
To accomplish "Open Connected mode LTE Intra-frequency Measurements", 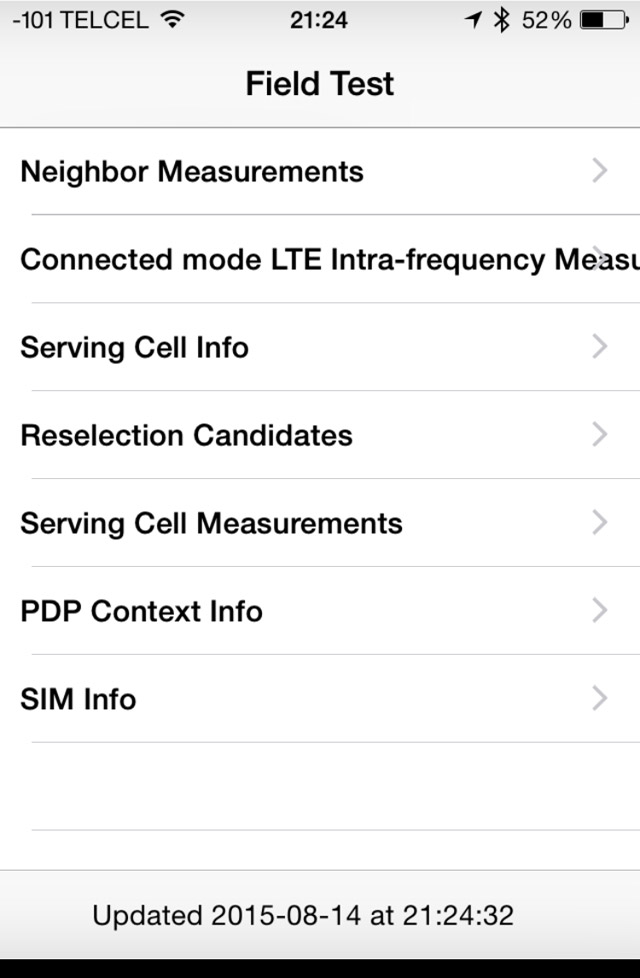I will [320, 260].
